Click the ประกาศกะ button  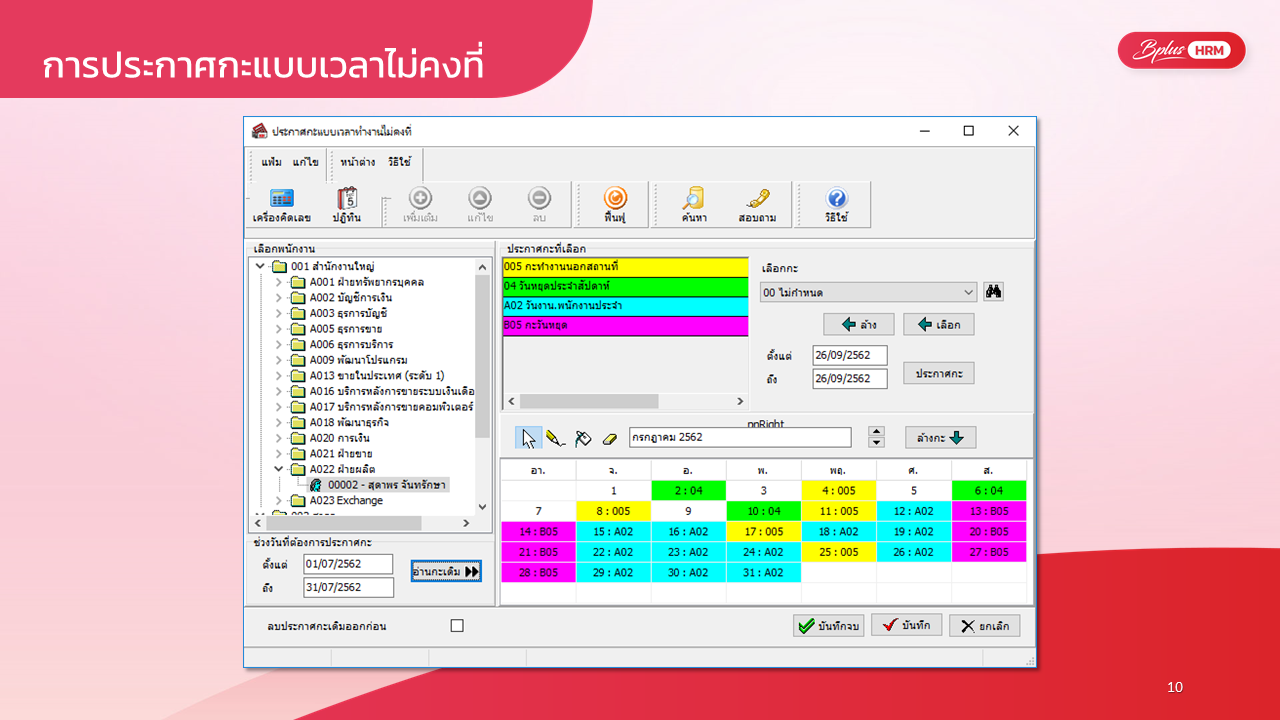(x=938, y=373)
